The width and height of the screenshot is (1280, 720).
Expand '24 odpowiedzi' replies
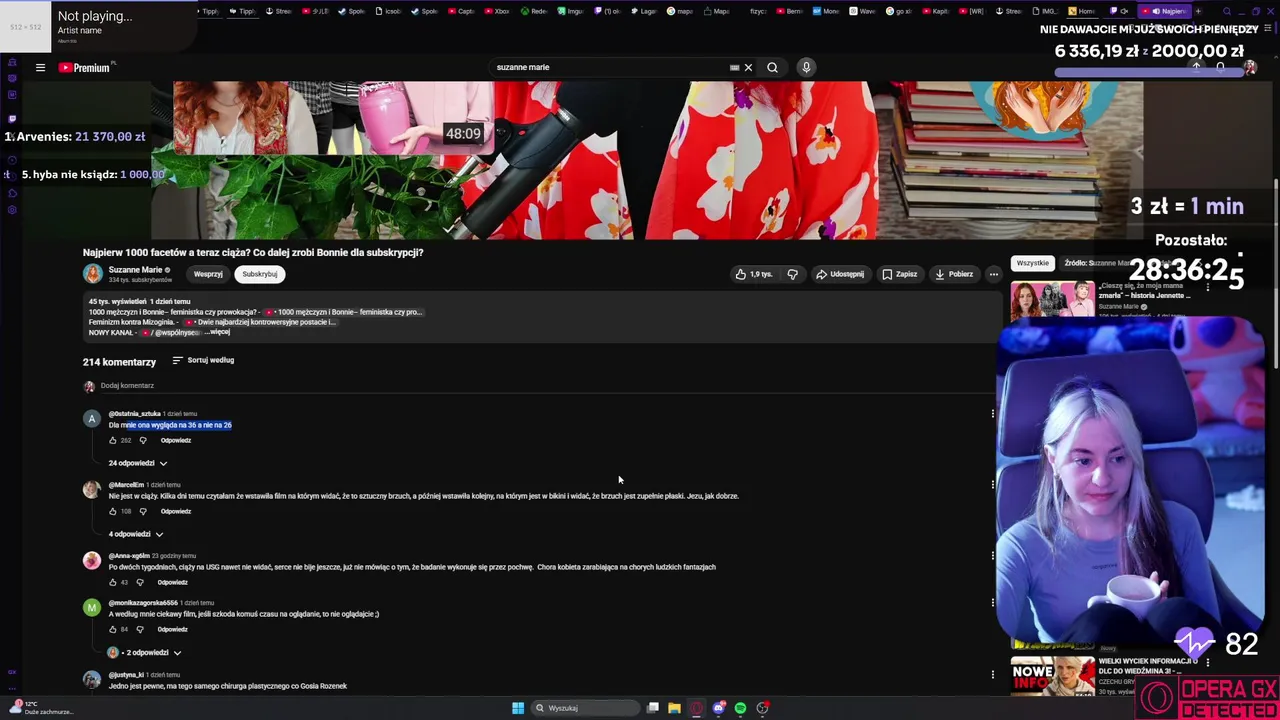pos(138,463)
